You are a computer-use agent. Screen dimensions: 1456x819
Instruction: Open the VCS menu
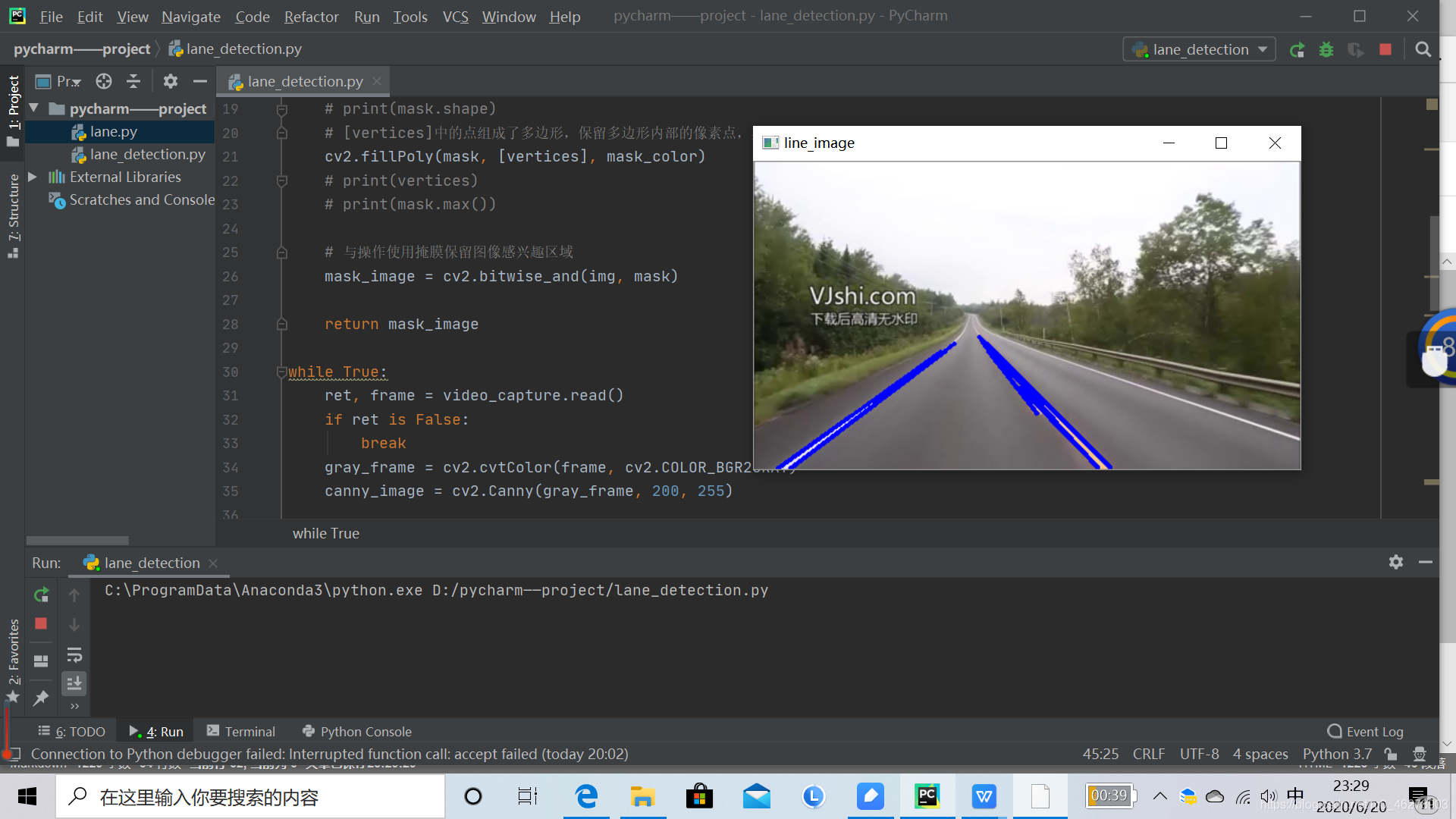pyautogui.click(x=456, y=17)
